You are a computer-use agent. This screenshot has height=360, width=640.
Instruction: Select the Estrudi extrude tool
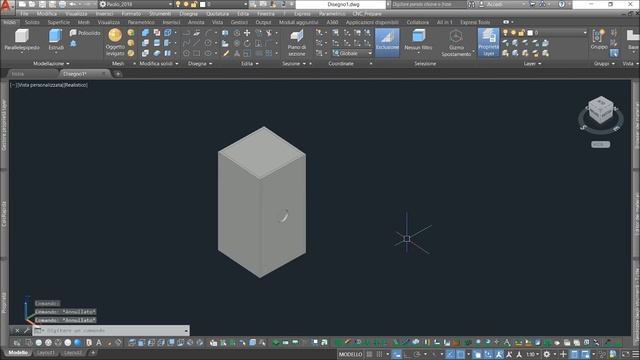[x=56, y=40]
